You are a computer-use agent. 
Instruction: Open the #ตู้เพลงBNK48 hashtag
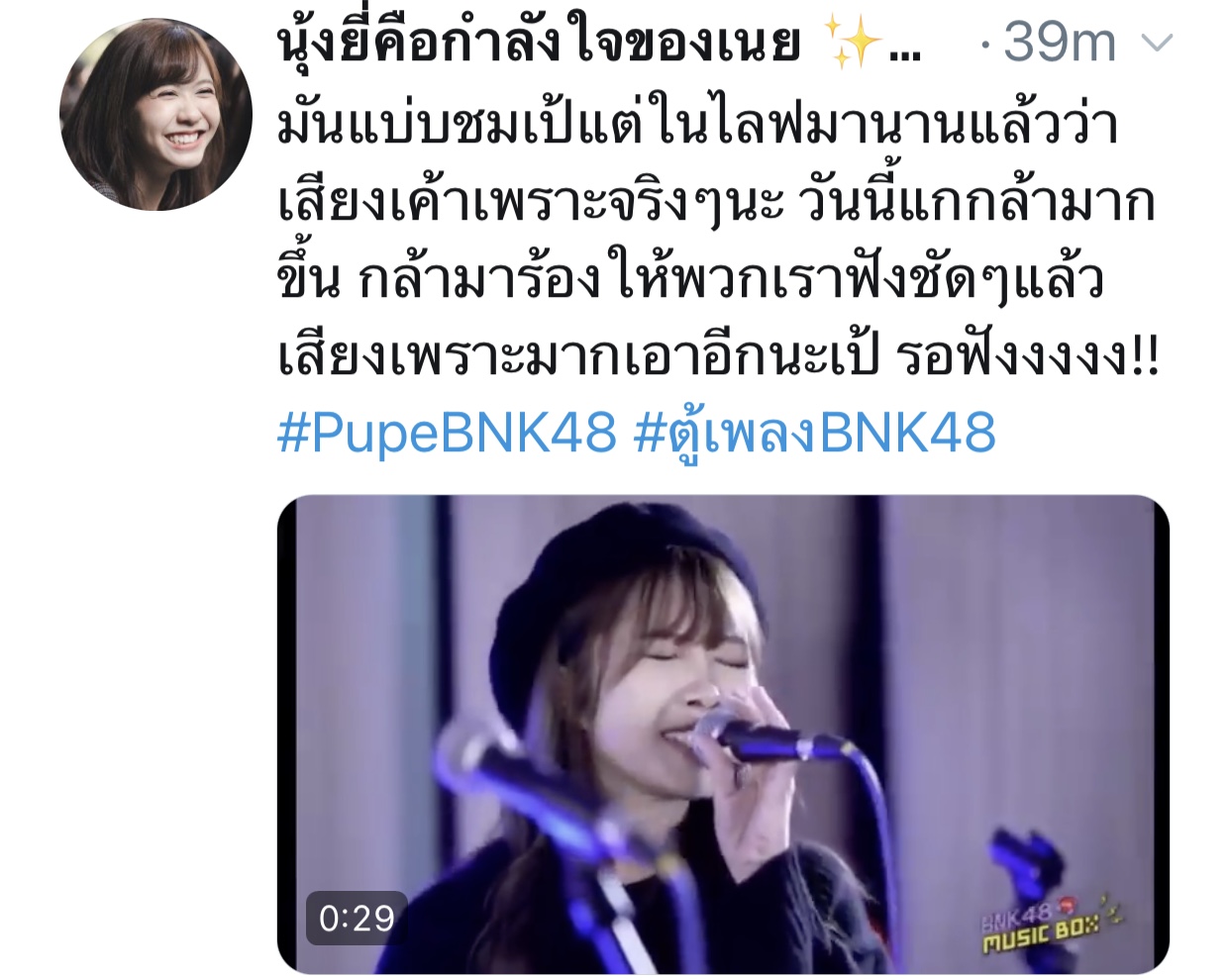point(814,435)
